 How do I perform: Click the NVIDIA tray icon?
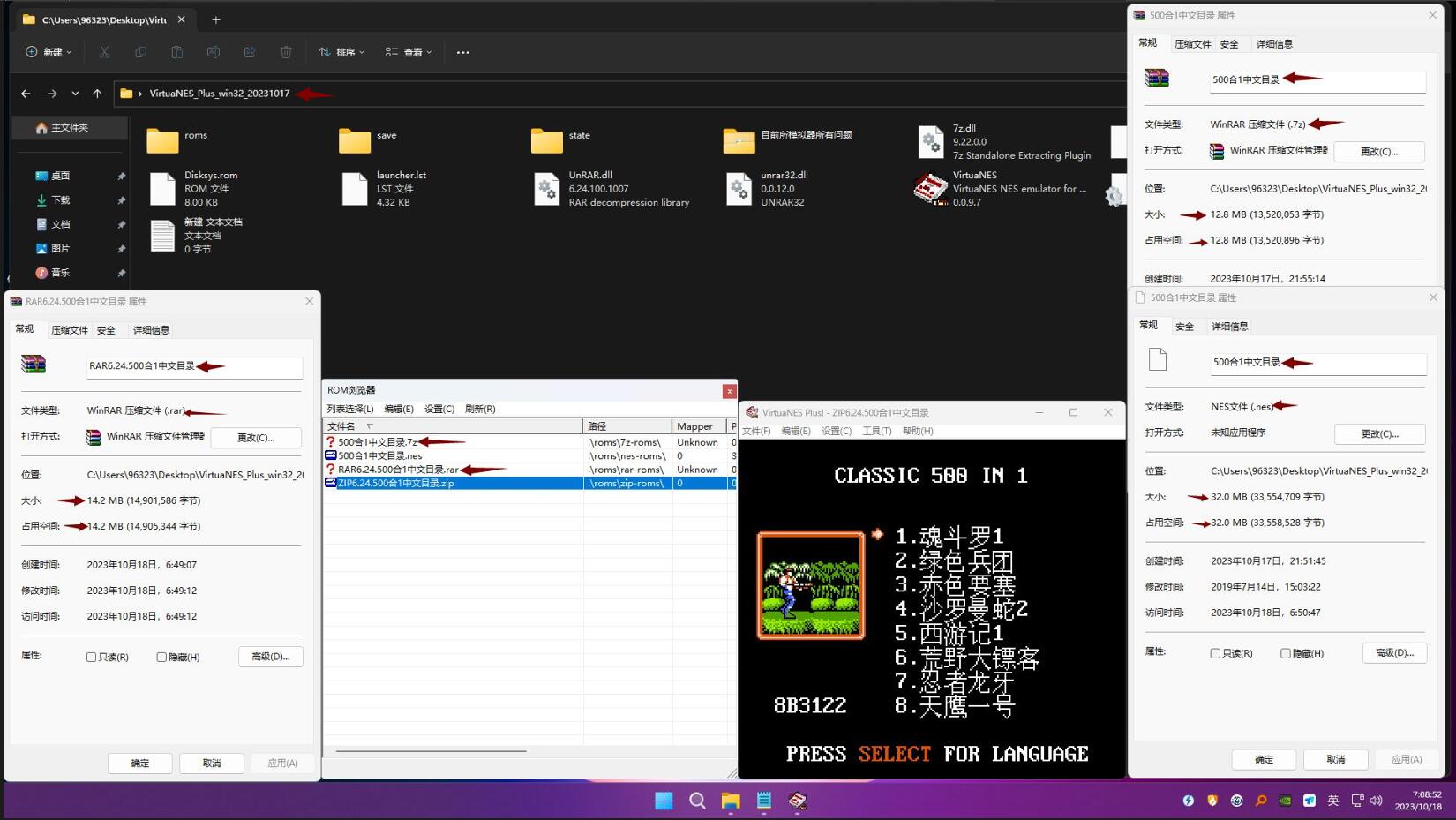[x=1285, y=801]
